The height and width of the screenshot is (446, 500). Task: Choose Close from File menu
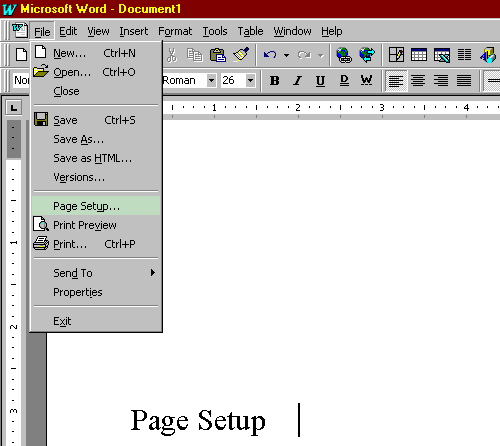click(96, 91)
